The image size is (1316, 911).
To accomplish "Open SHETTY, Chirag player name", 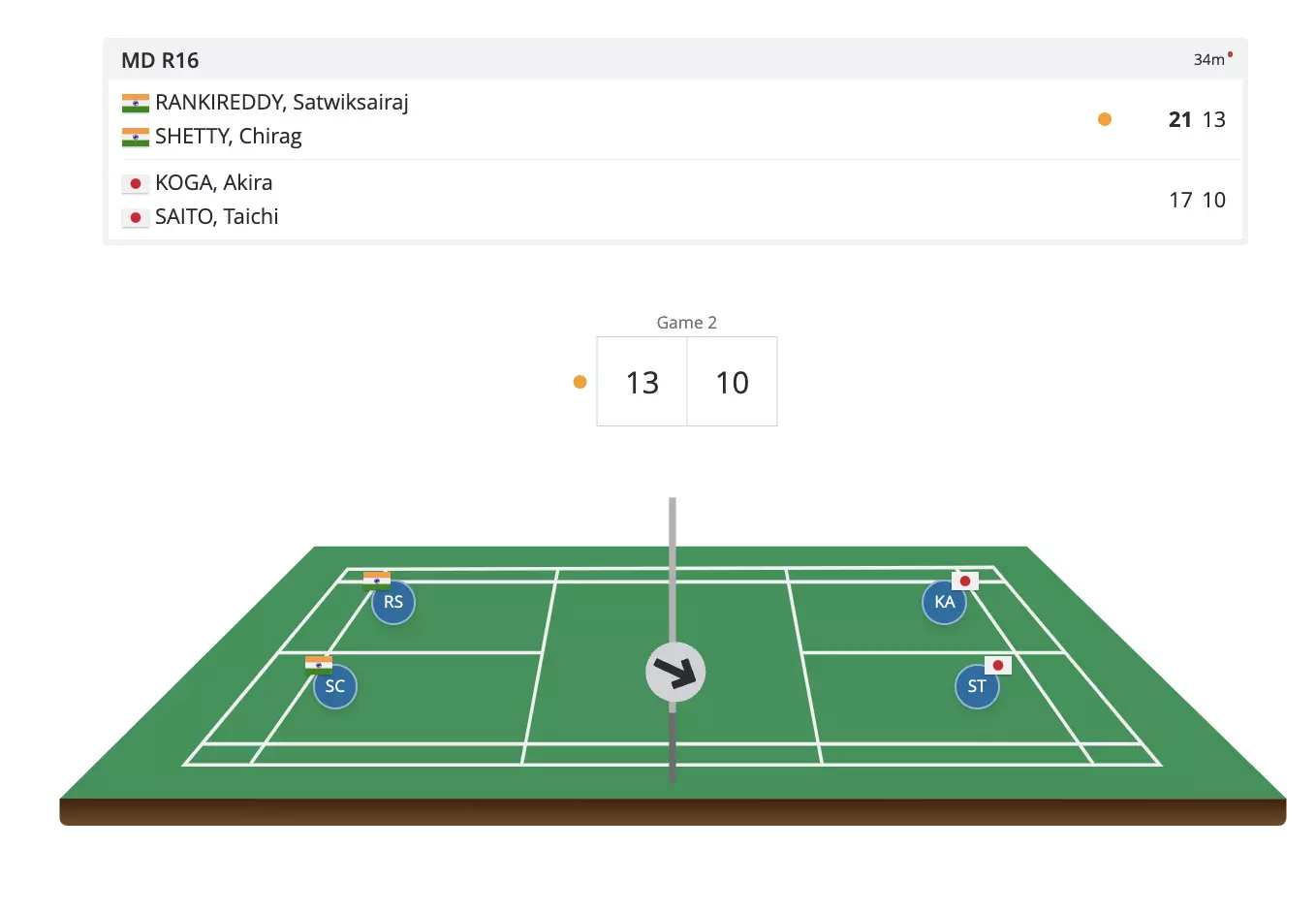I will tap(229, 136).
